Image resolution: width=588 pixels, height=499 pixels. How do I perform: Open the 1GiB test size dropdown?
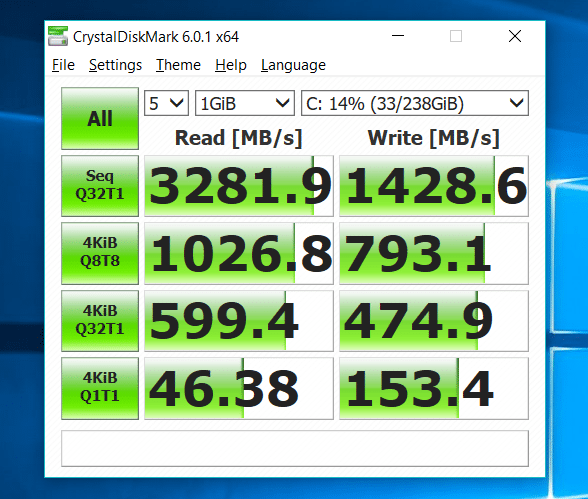[x=245, y=103]
